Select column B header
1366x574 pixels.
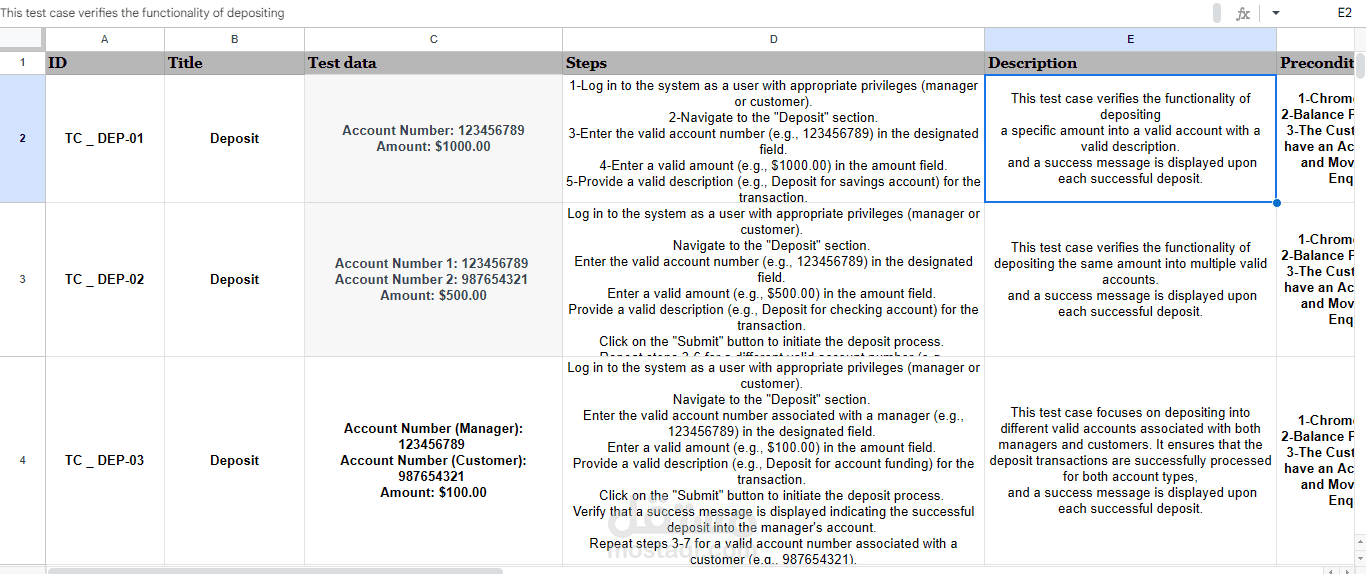tap(235, 39)
